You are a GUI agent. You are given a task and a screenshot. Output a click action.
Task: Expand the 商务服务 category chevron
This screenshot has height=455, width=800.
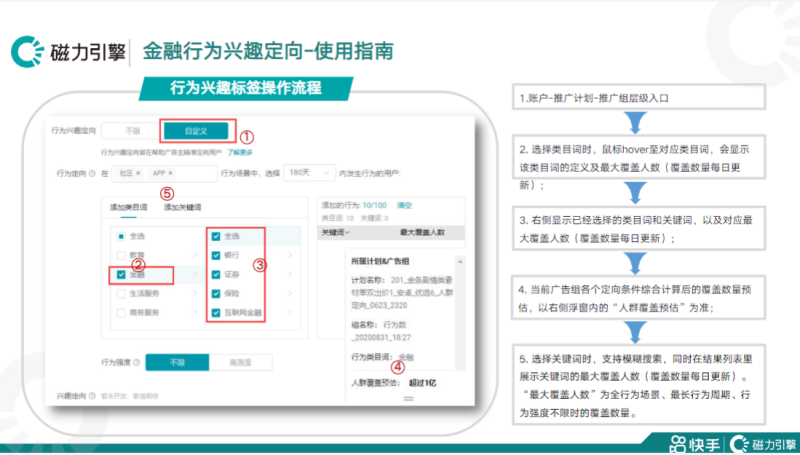pyautogui.click(x=195, y=312)
